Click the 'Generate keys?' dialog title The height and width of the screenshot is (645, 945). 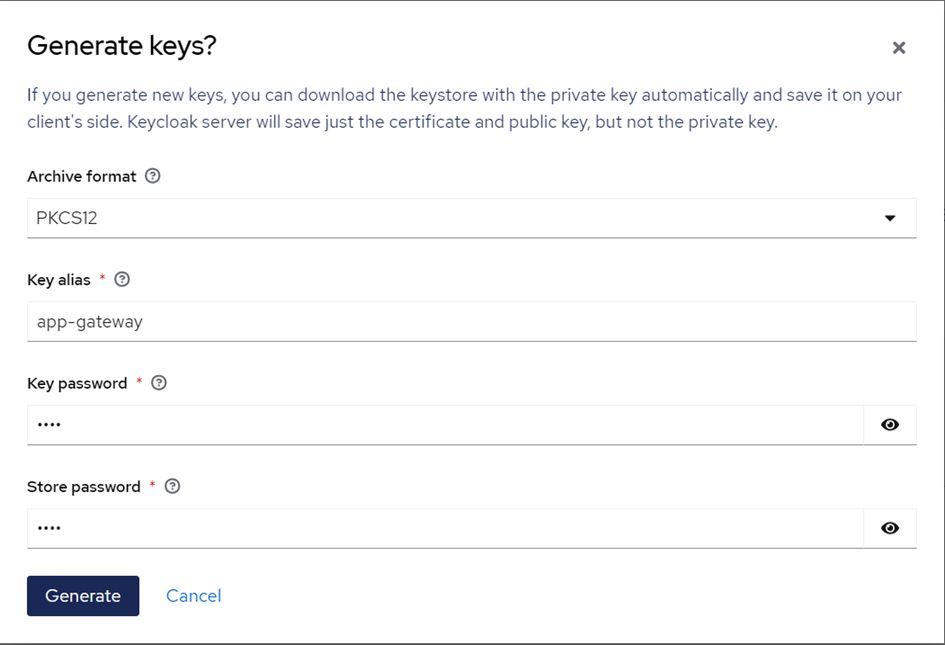tap(121, 46)
